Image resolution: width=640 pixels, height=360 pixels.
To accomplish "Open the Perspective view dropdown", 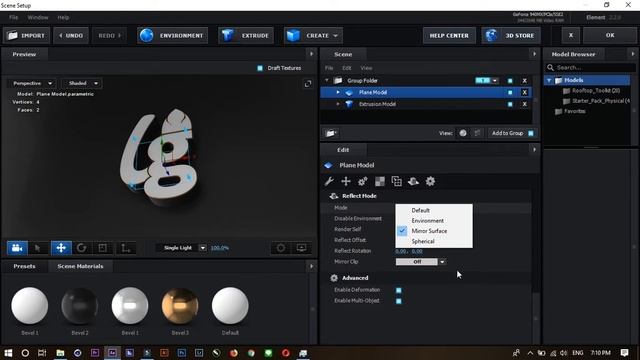I will (x=32, y=83).
